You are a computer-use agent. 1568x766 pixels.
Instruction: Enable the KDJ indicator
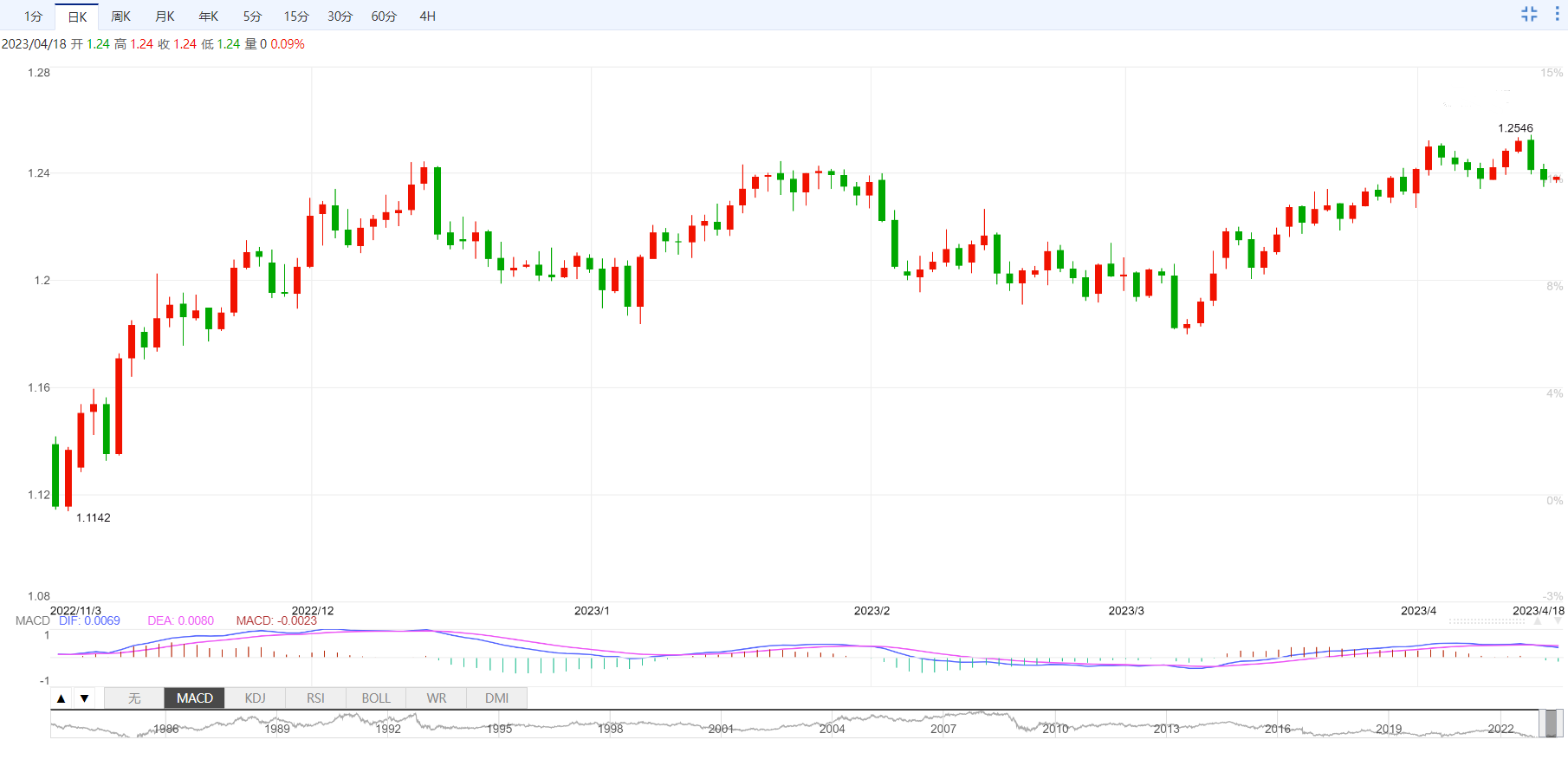(x=255, y=698)
